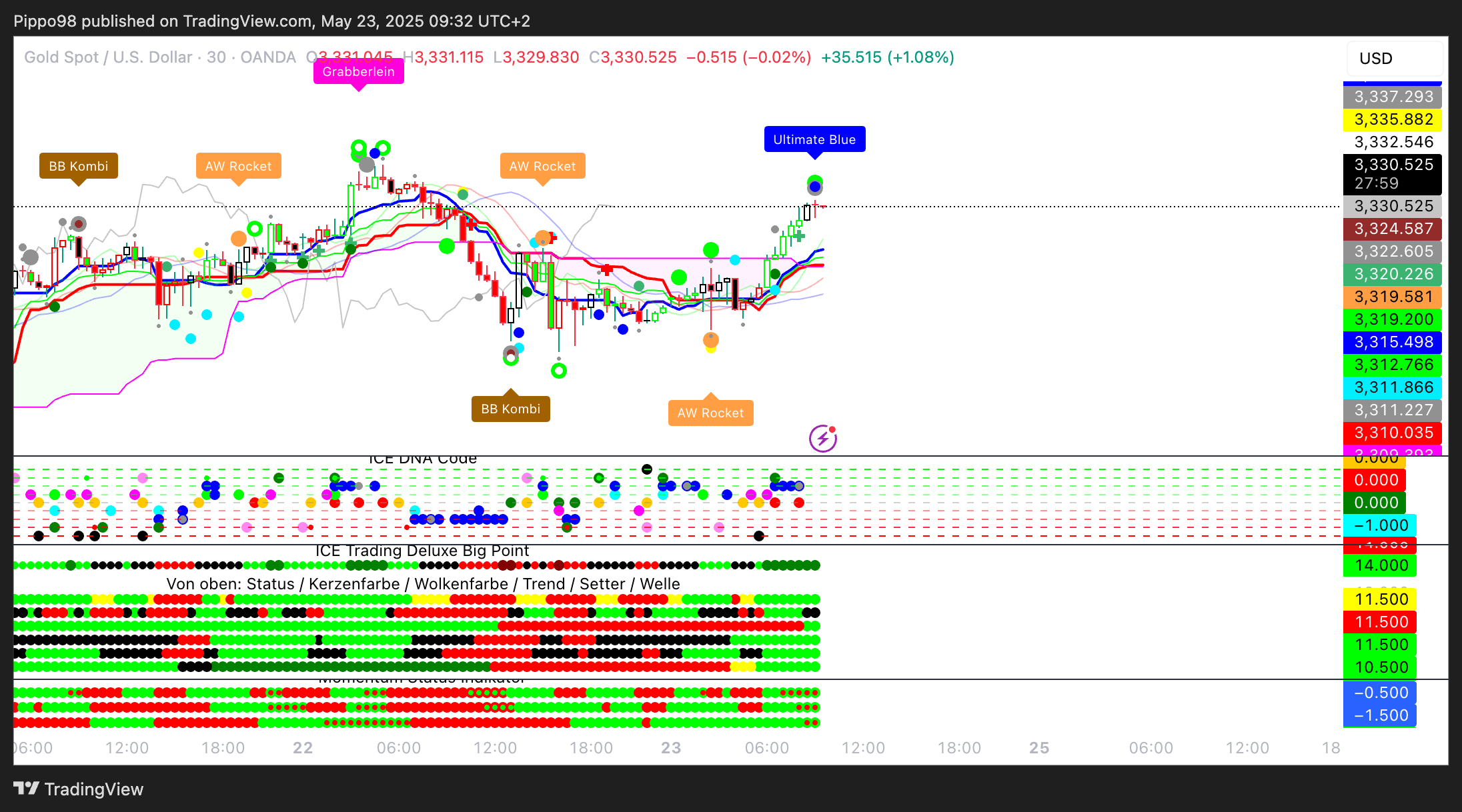Click the green 14.000 indicator value label

pyautogui.click(x=1381, y=566)
